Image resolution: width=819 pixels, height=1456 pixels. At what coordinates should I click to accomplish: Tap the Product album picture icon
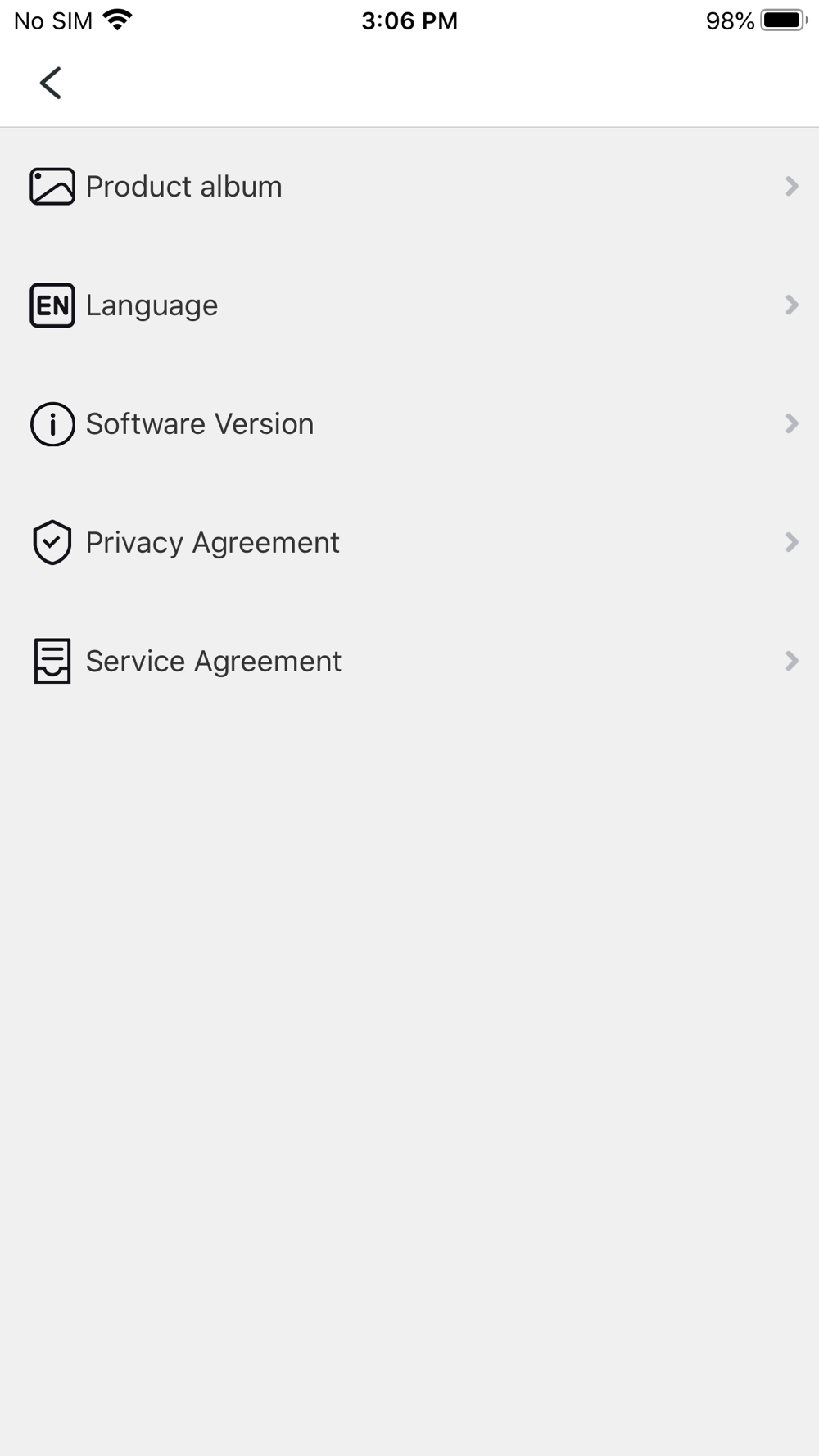52,187
